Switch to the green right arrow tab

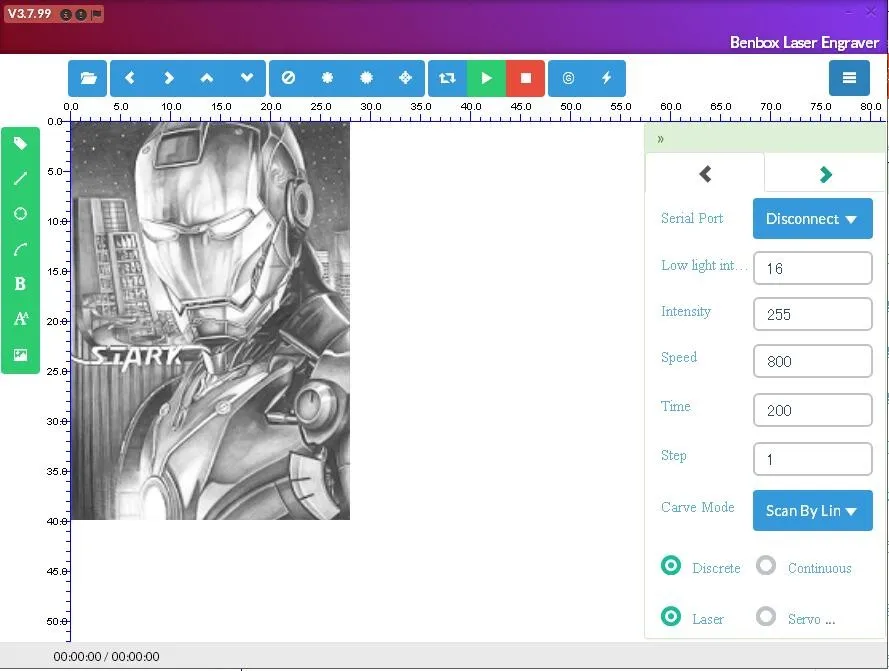[825, 175]
